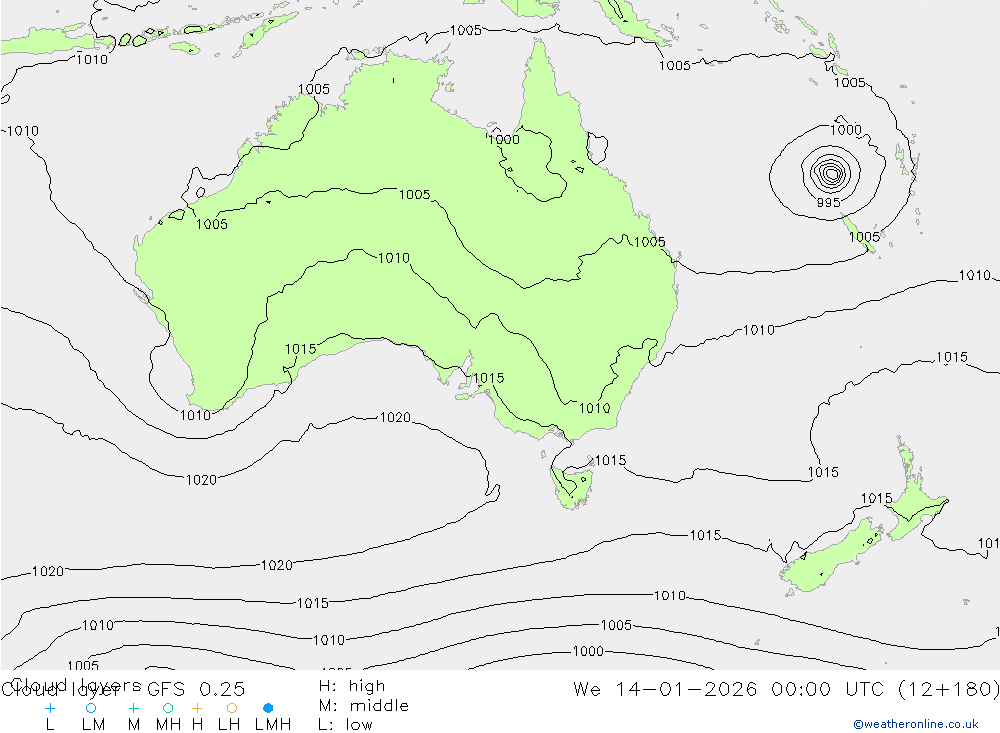Click the 'M: middle' legend text
This screenshot has width=1000, height=733.
tap(364, 706)
